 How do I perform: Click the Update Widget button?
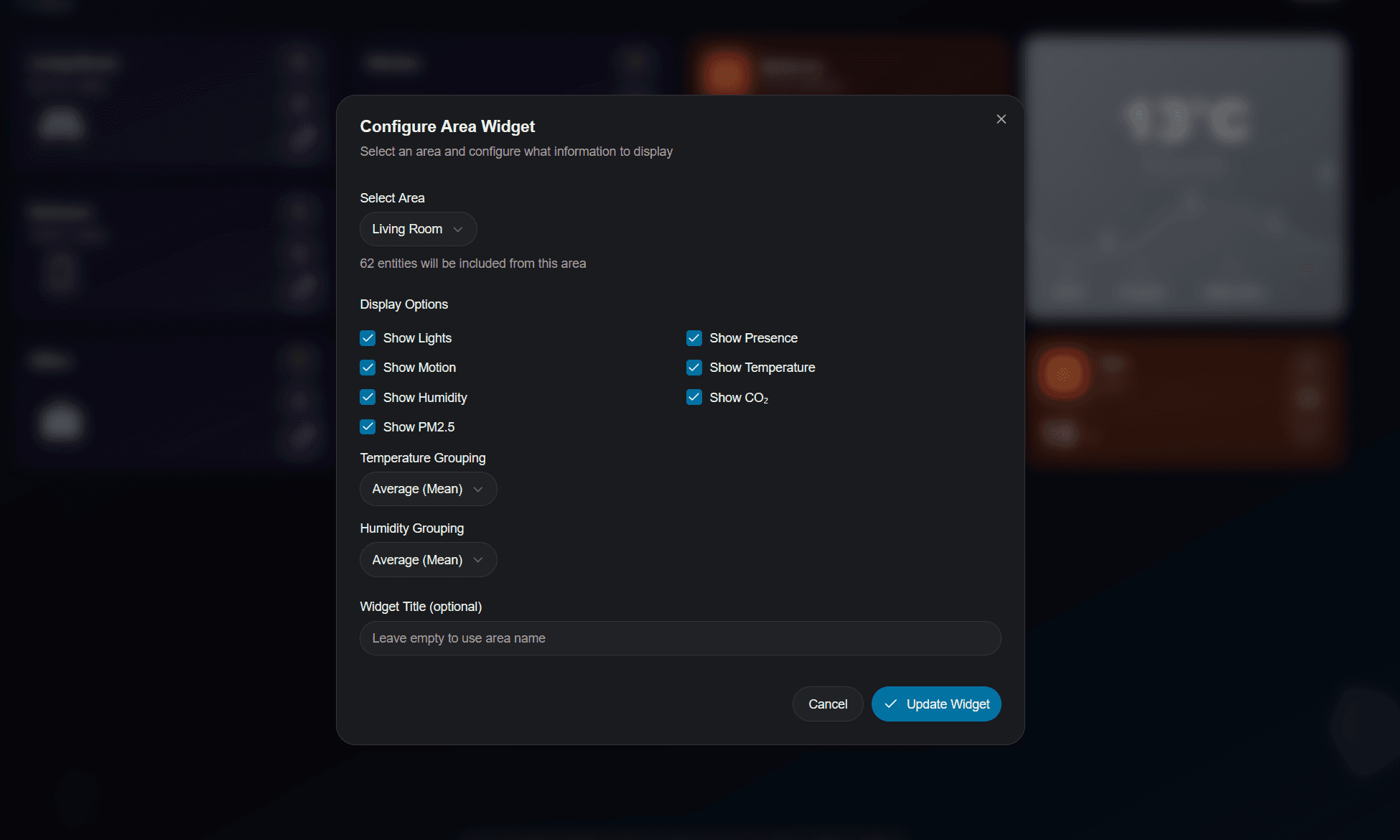coord(936,704)
